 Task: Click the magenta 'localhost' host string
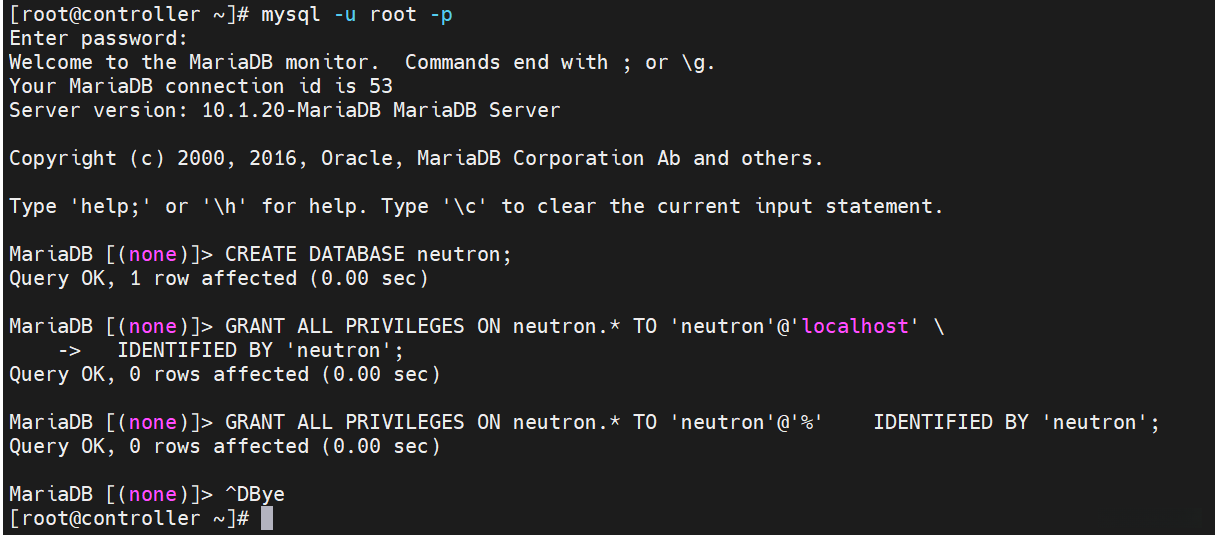pyautogui.click(x=856, y=327)
